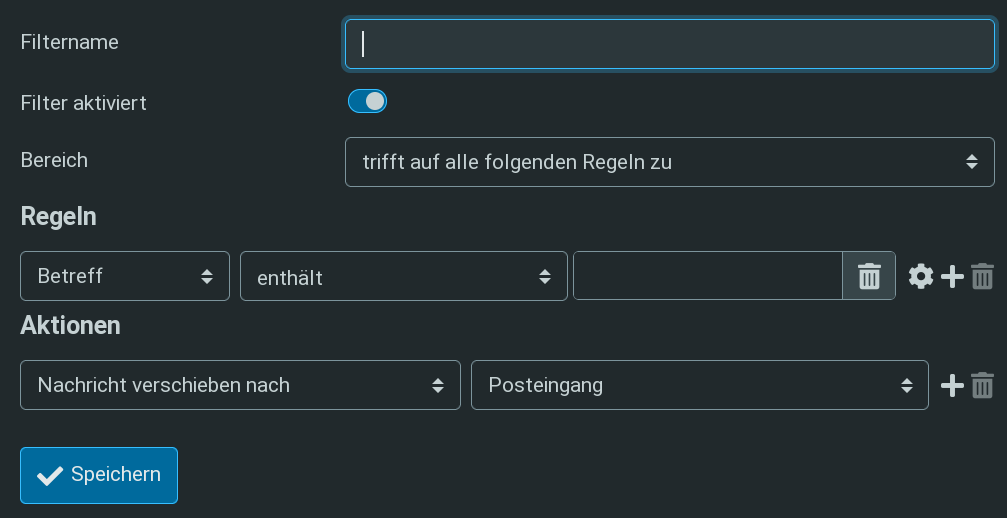
Task: Click trash icon inside the rule value field
Action: (869, 276)
